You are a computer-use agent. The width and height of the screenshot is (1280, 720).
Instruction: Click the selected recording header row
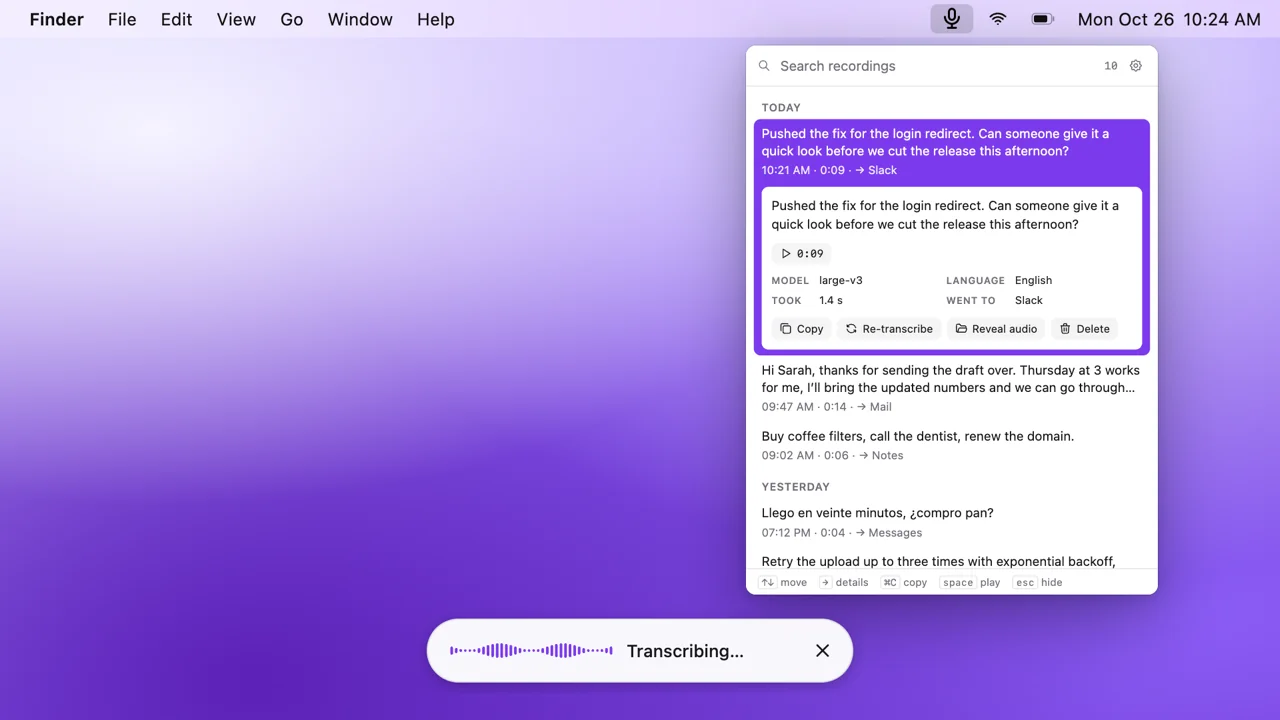(x=952, y=151)
